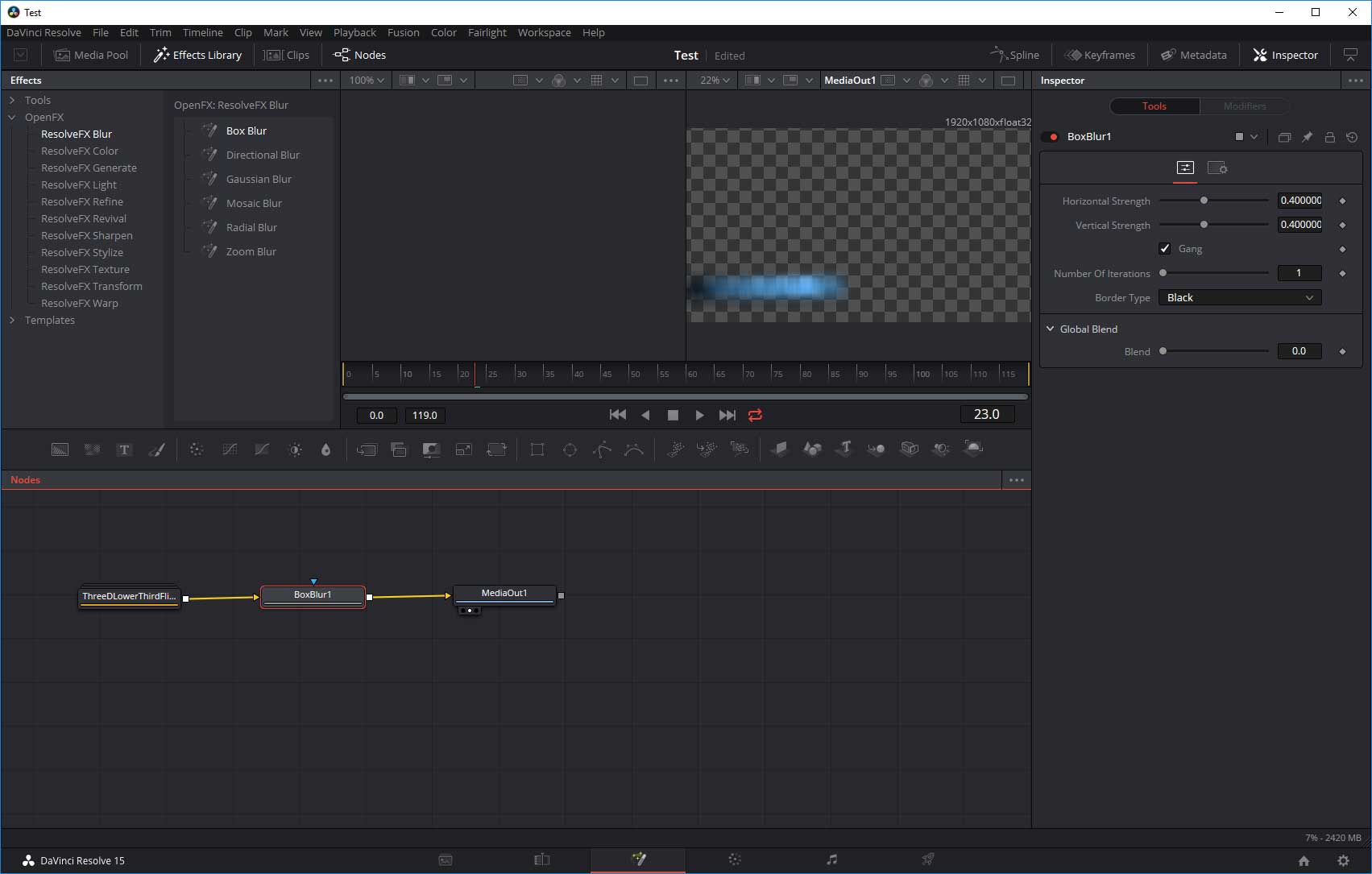Viewport: 1372px width, 874px height.
Task: Add a Background node from the toolbar
Action: (x=60, y=449)
